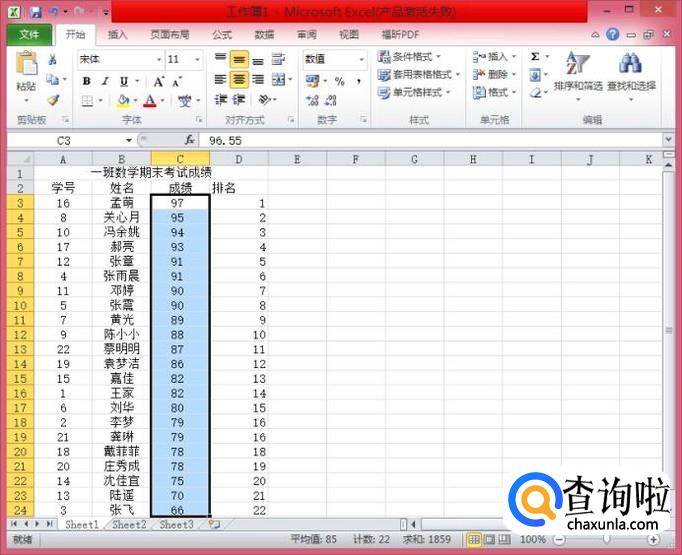Click the Copy icon in clipboard group
Viewport: 682px width, 555px height.
tap(53, 80)
